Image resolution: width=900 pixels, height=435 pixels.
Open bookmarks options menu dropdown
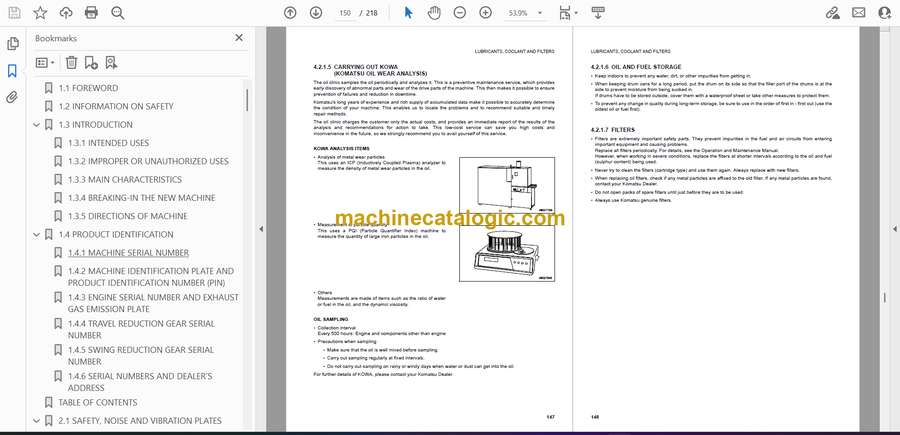coord(45,63)
